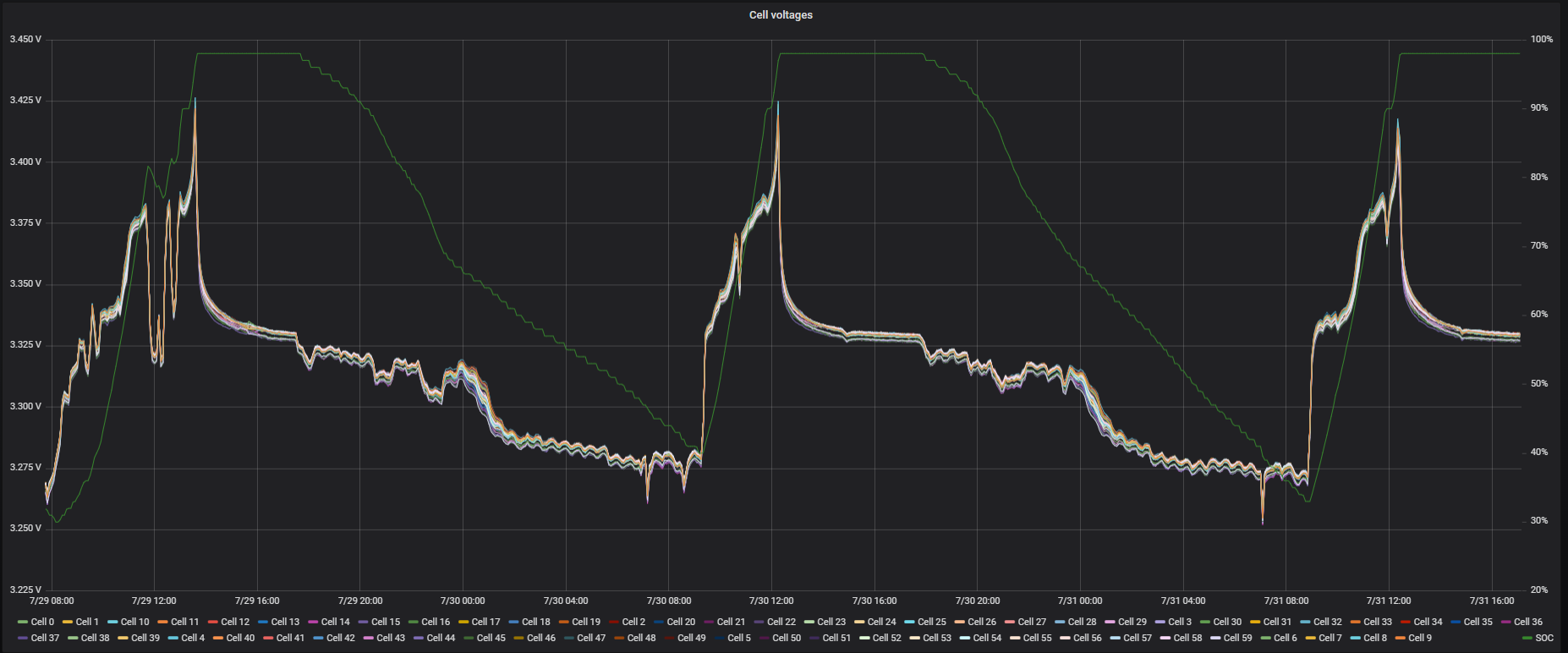Toggle Cell 0 series visibility
1568x653 pixels.
(42, 622)
